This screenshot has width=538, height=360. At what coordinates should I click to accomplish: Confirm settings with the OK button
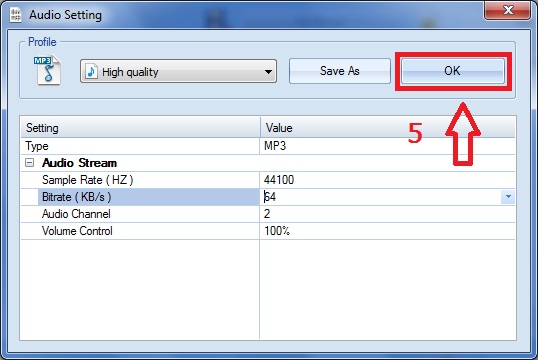pos(453,71)
